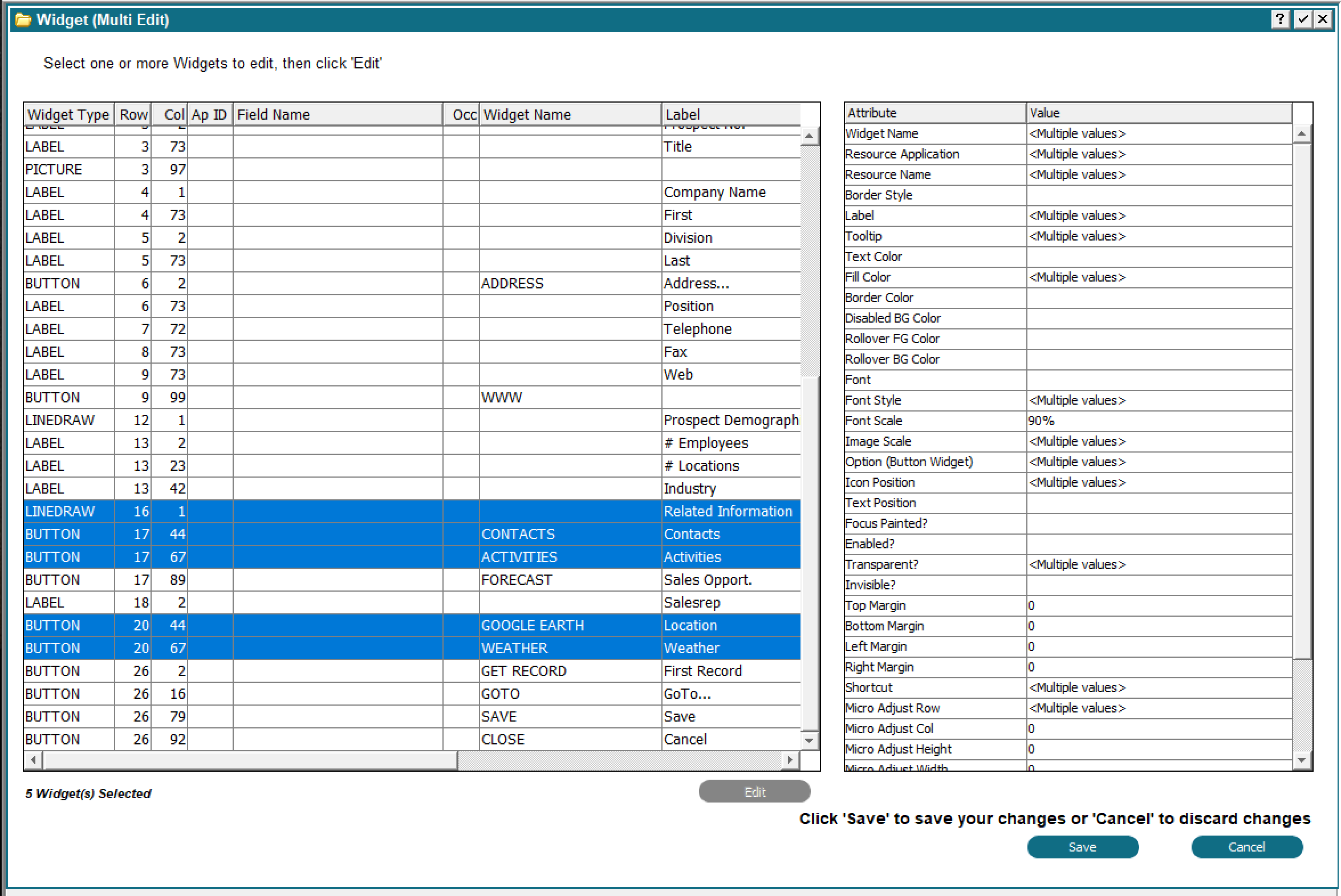Click the help question mark icon
Viewport: 1341px width, 896px height.
[1281, 19]
